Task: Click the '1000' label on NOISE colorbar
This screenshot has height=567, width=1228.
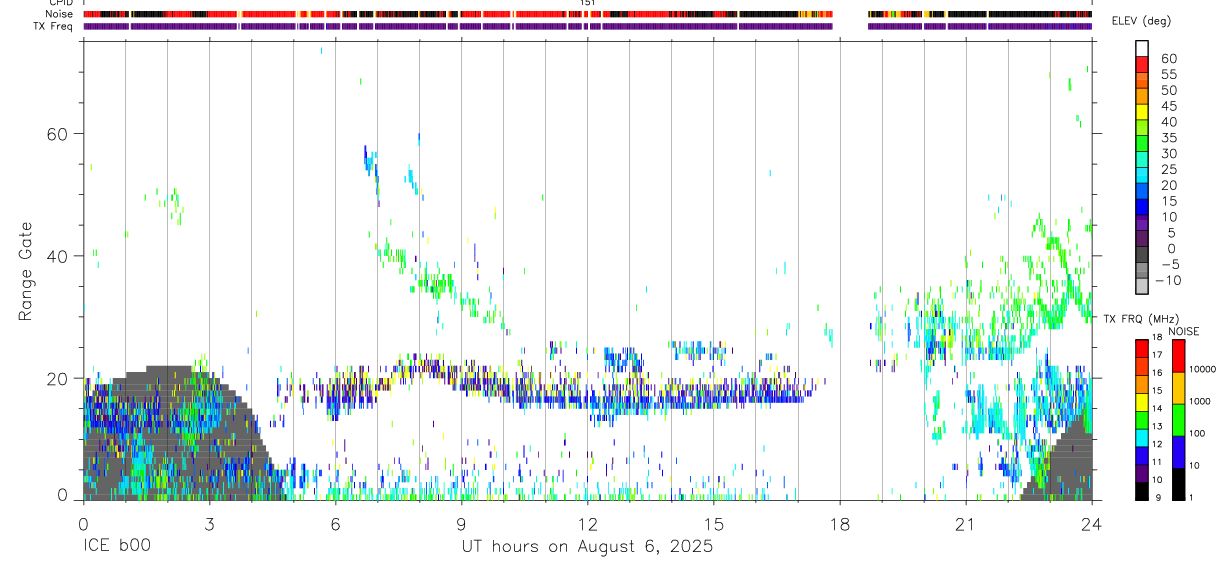Action: click(x=1199, y=401)
